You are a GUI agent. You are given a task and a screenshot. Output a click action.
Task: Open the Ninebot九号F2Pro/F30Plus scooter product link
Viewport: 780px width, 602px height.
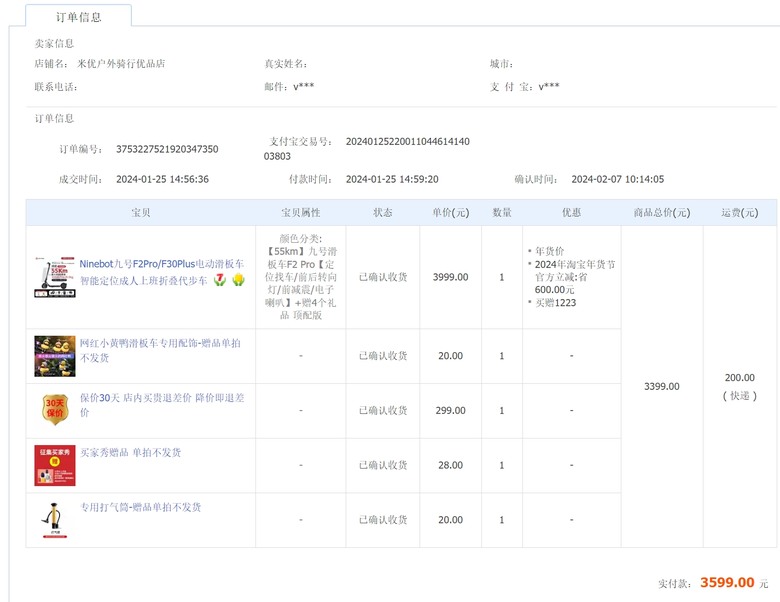162,272
